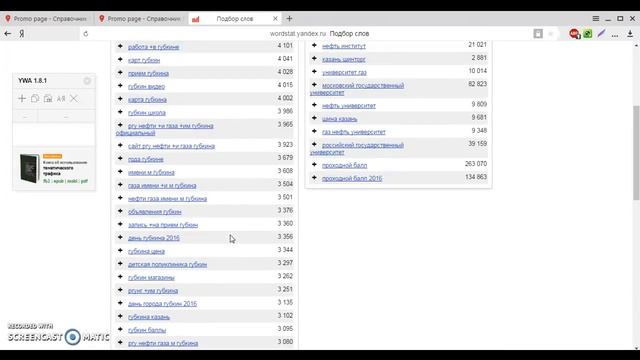Open the 'работа +в губкине' keyword link
640x360 pixels.
[x=153, y=47]
